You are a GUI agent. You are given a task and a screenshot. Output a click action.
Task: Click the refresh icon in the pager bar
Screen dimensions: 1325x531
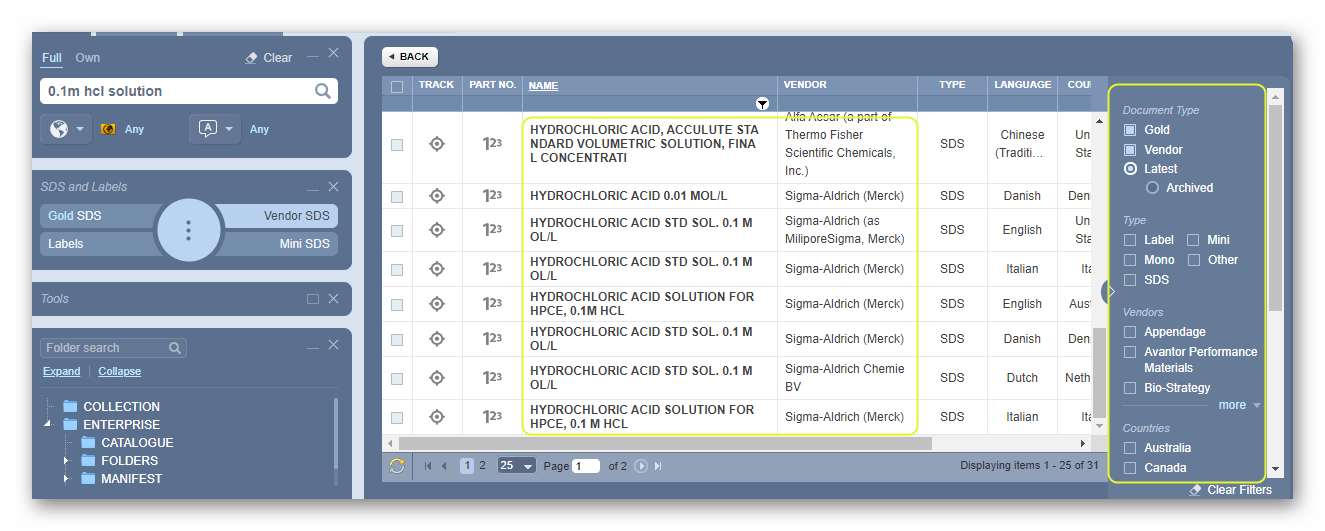pyautogui.click(x=397, y=466)
